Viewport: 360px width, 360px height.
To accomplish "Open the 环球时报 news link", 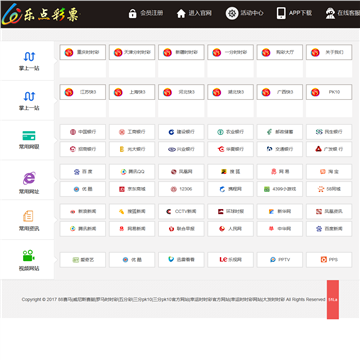I will (x=230, y=211).
